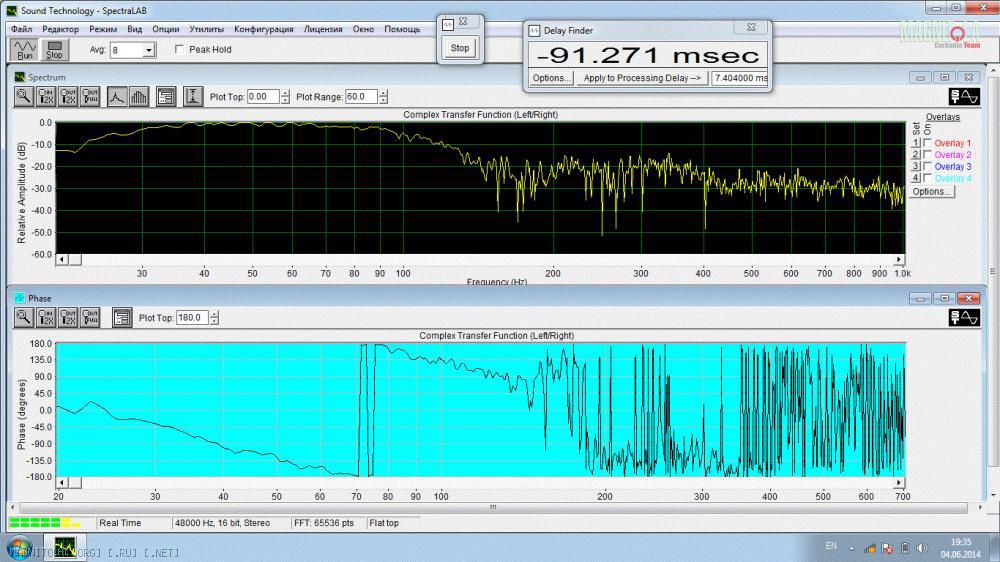This screenshot has width=1000, height=562.
Task: Toggle the Overlay 2 checkbox
Action: tap(927, 154)
